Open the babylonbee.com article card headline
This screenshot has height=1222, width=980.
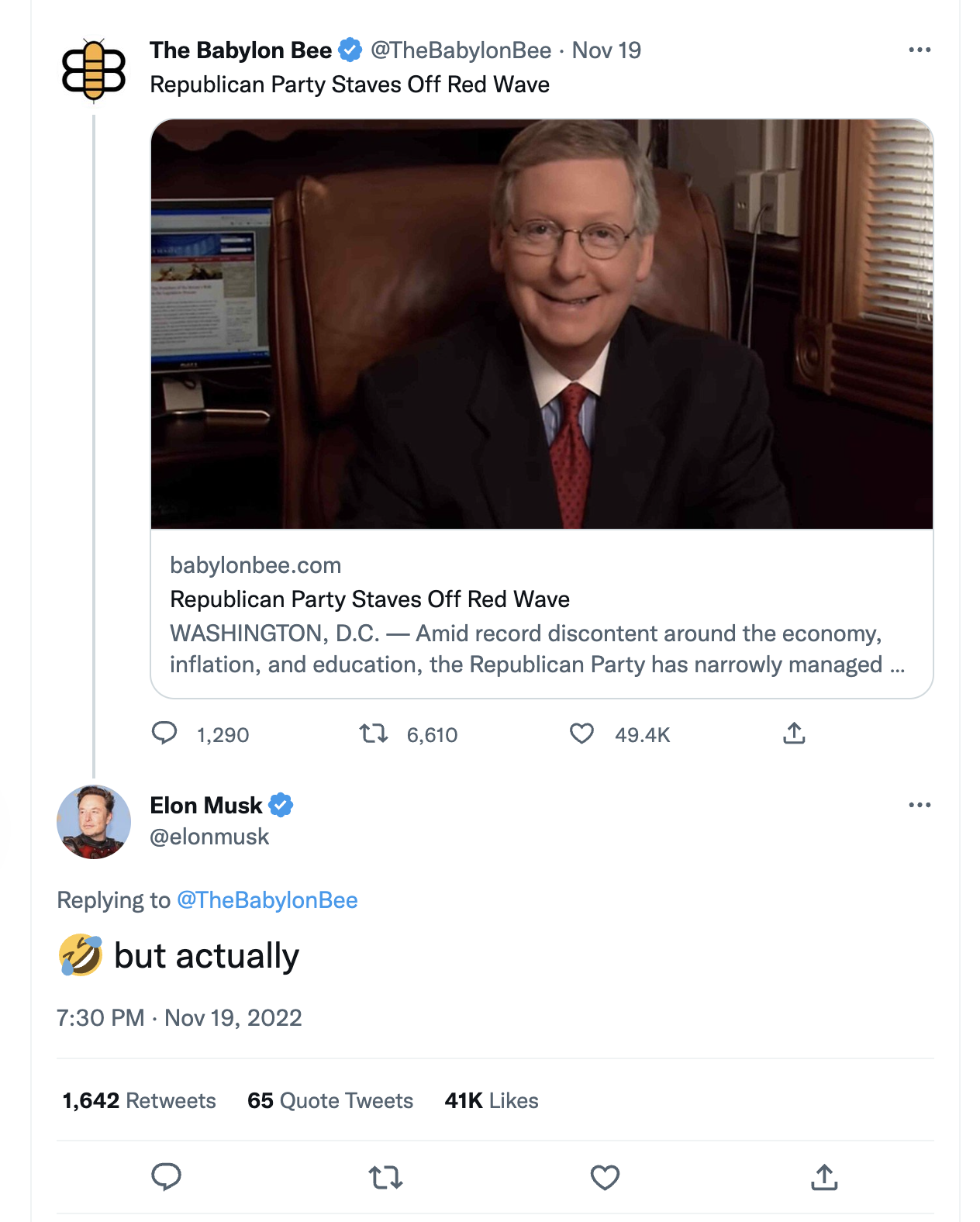pyautogui.click(x=370, y=599)
